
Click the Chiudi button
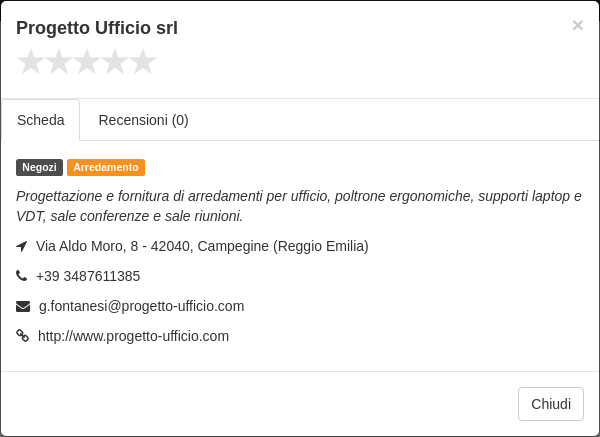(551, 404)
